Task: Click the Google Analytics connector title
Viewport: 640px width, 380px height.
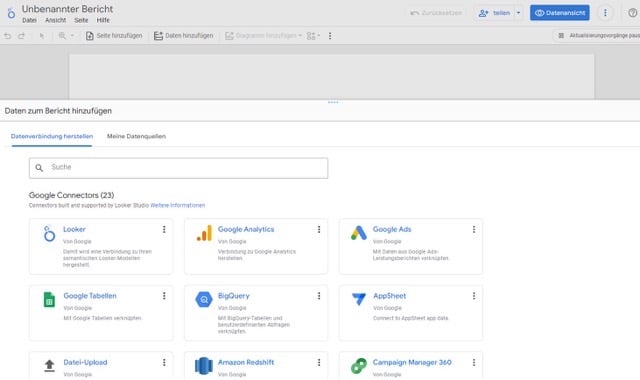Action: pos(246,229)
